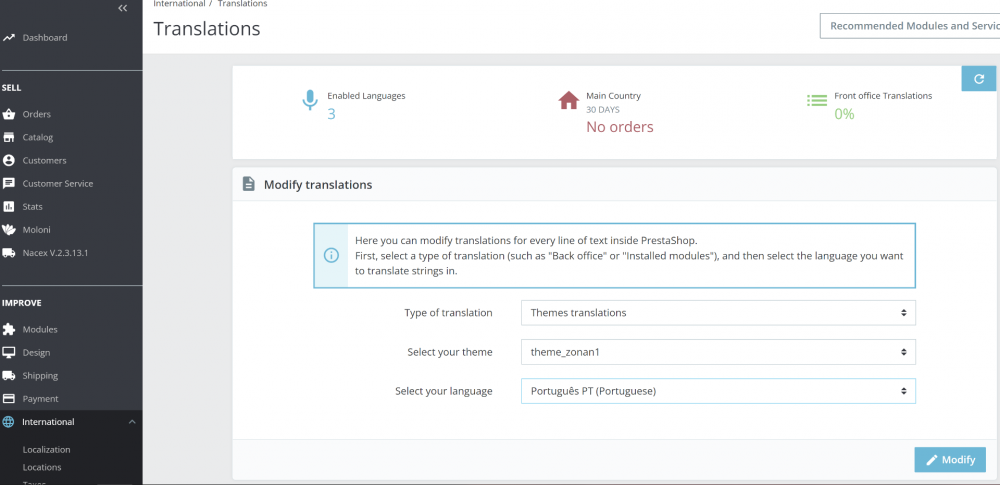Click the refresh icon button
The image size is (1000, 485).
pyautogui.click(x=979, y=78)
